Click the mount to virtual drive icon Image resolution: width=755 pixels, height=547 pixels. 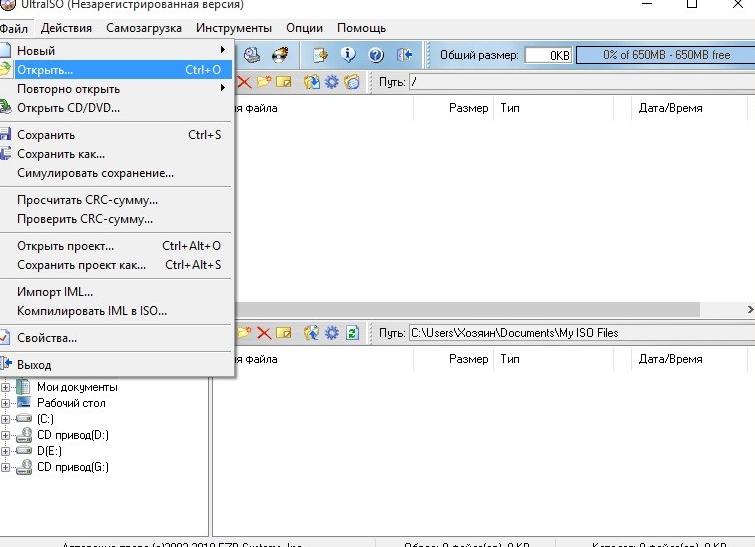point(252,55)
